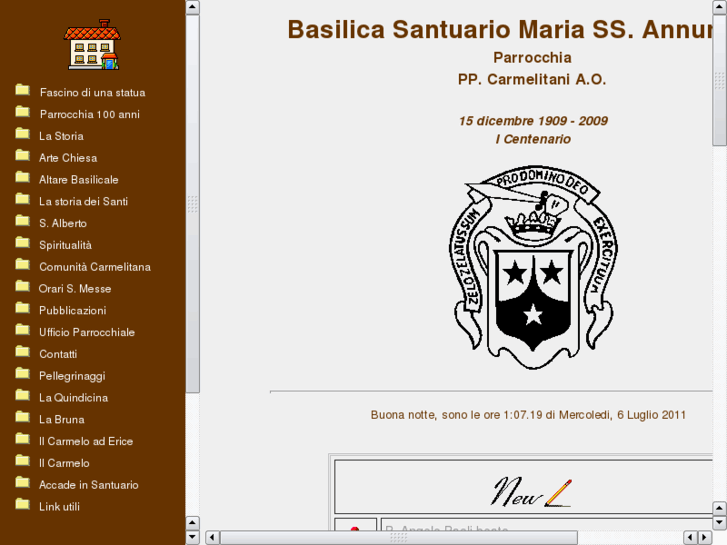
Task: Open Accade in Santuario news
Action: (x=89, y=485)
